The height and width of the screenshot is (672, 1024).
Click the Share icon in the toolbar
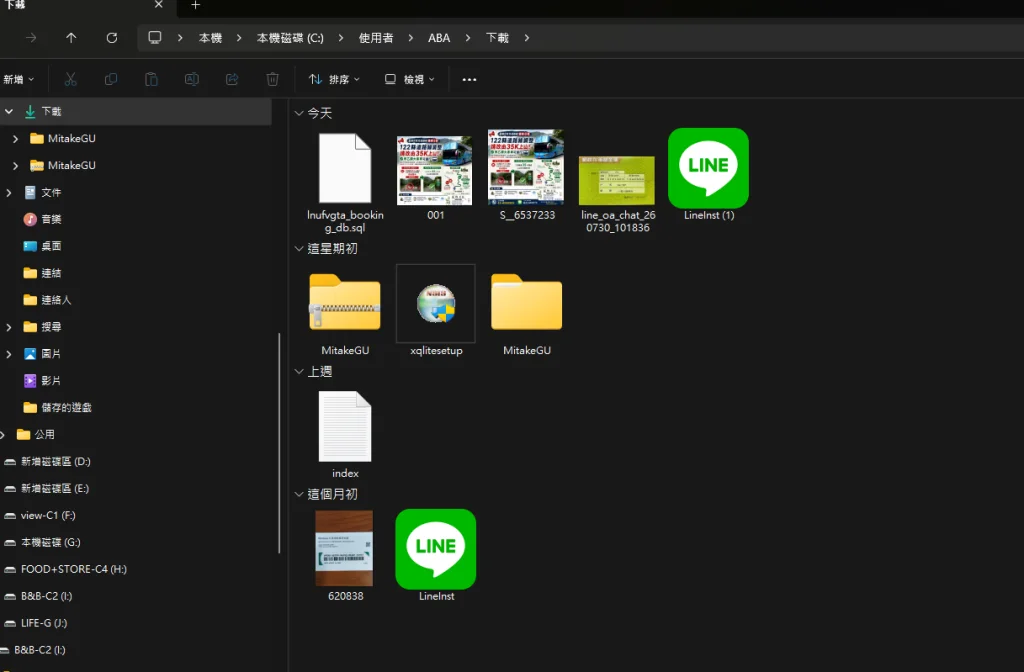232,79
